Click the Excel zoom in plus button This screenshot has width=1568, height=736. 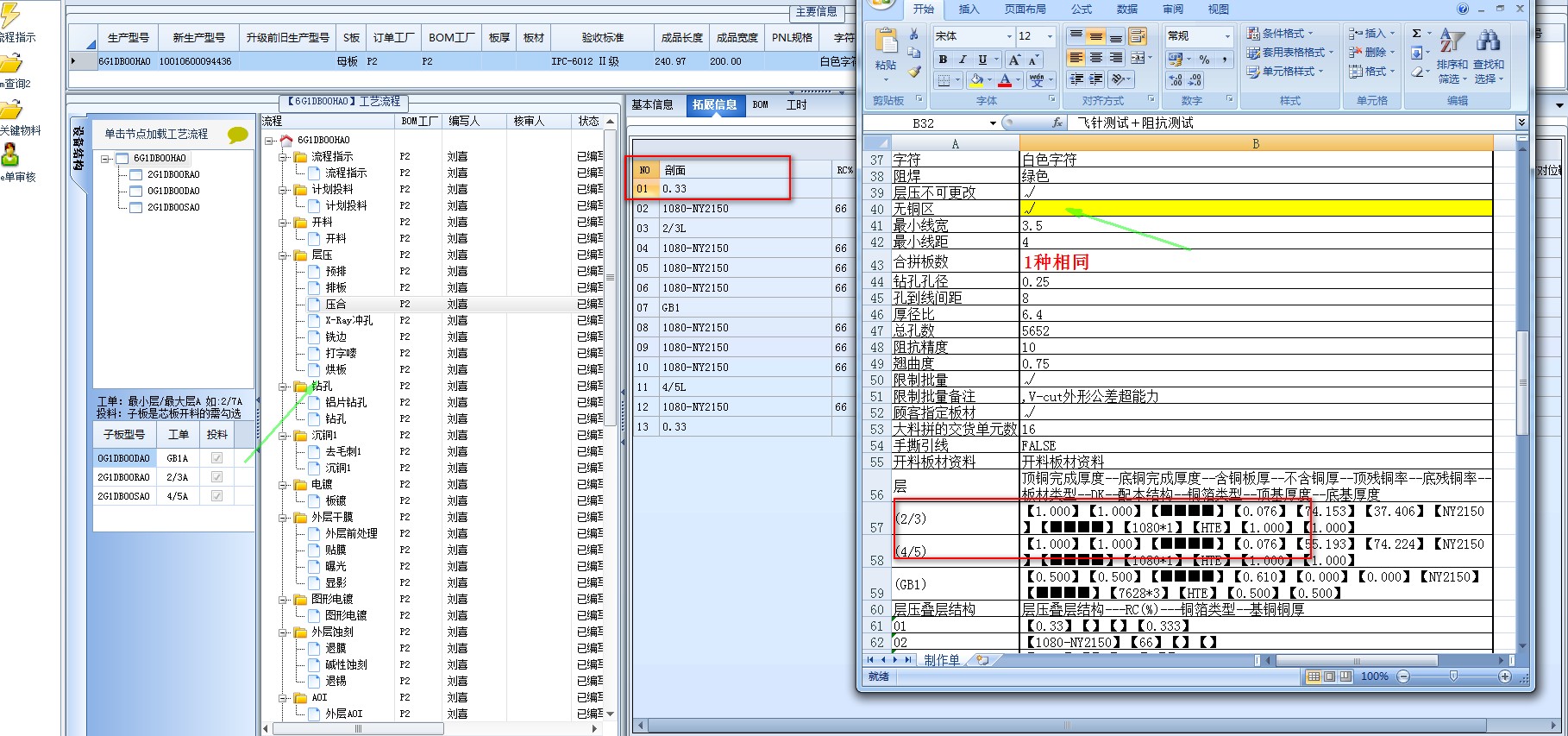[1505, 676]
